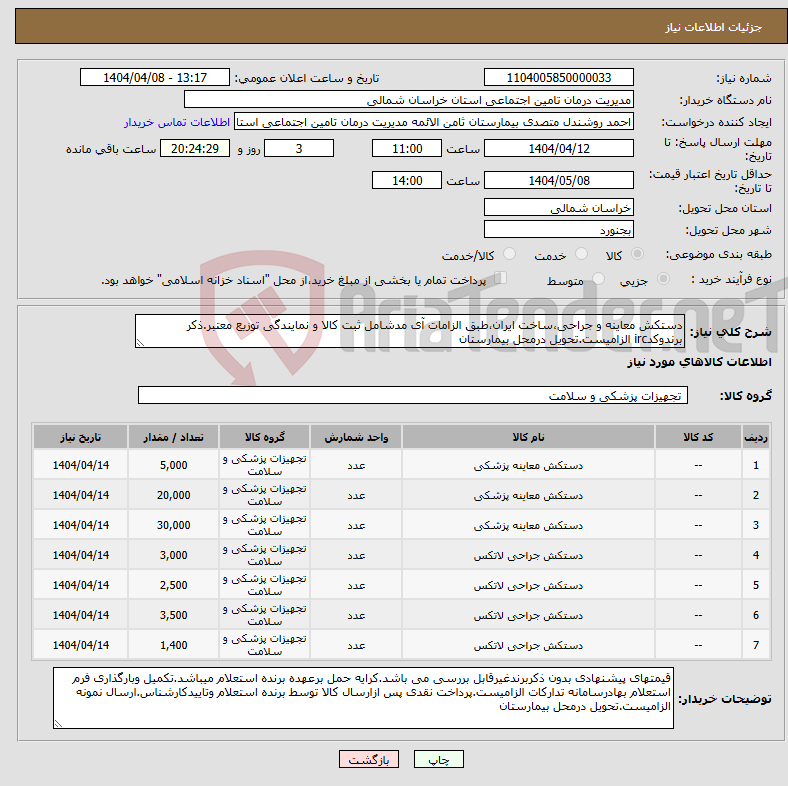Select the جزیی purchase type radio
Screen dimensions: 788x786
(x=663, y=278)
